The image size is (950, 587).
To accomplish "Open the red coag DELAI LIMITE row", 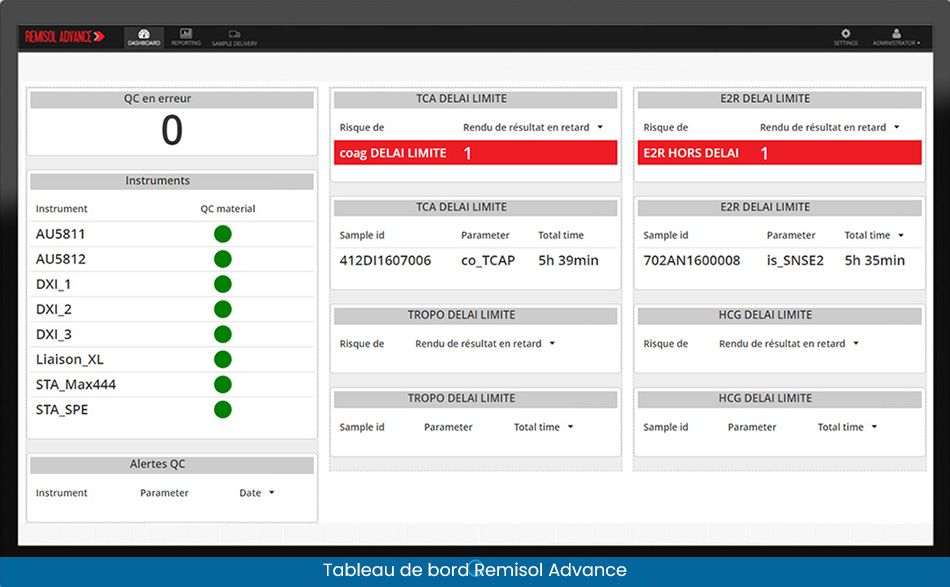I will 476,153.
